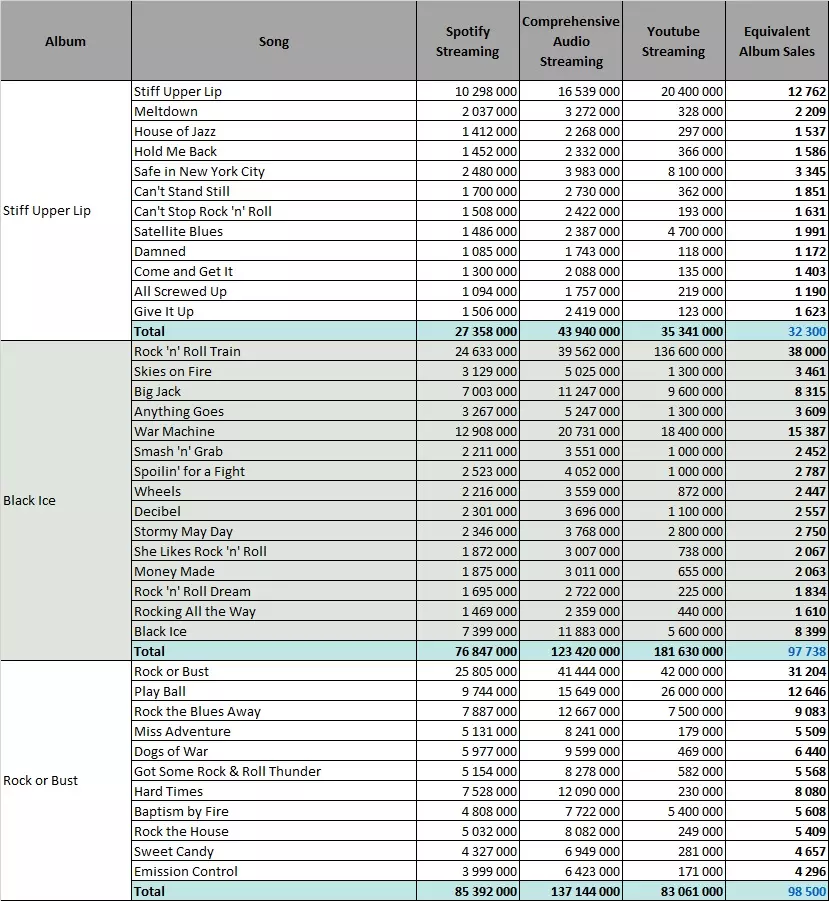Click the Smash 'n' Grab cell
Screen dimensions: 829x901
click(273, 451)
